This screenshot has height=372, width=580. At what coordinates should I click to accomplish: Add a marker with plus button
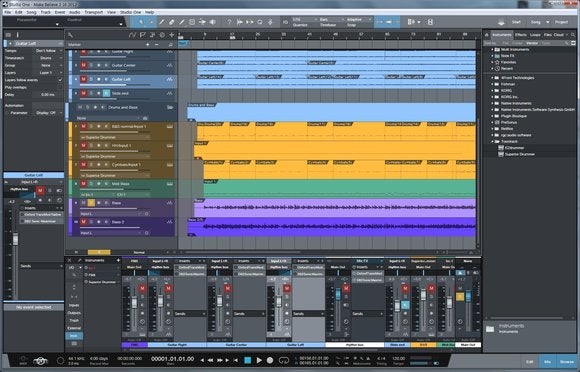coord(148,44)
